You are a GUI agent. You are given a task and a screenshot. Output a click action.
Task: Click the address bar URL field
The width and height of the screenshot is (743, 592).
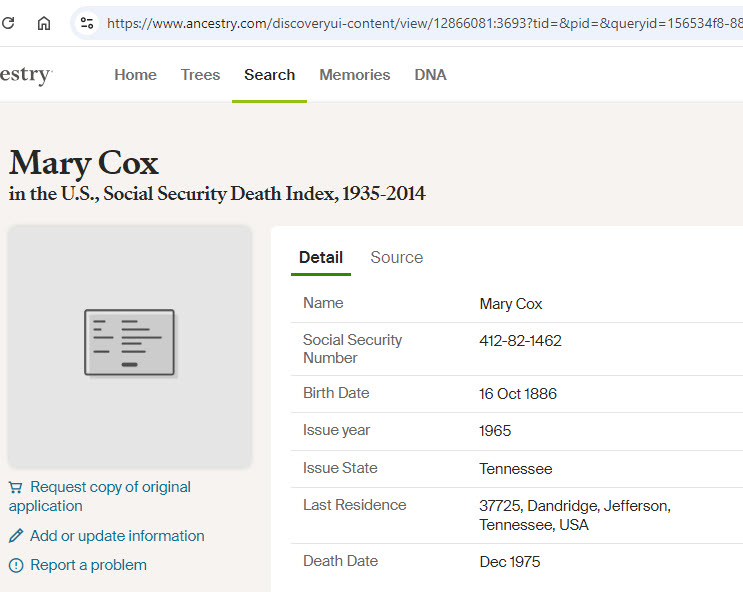(x=422, y=23)
